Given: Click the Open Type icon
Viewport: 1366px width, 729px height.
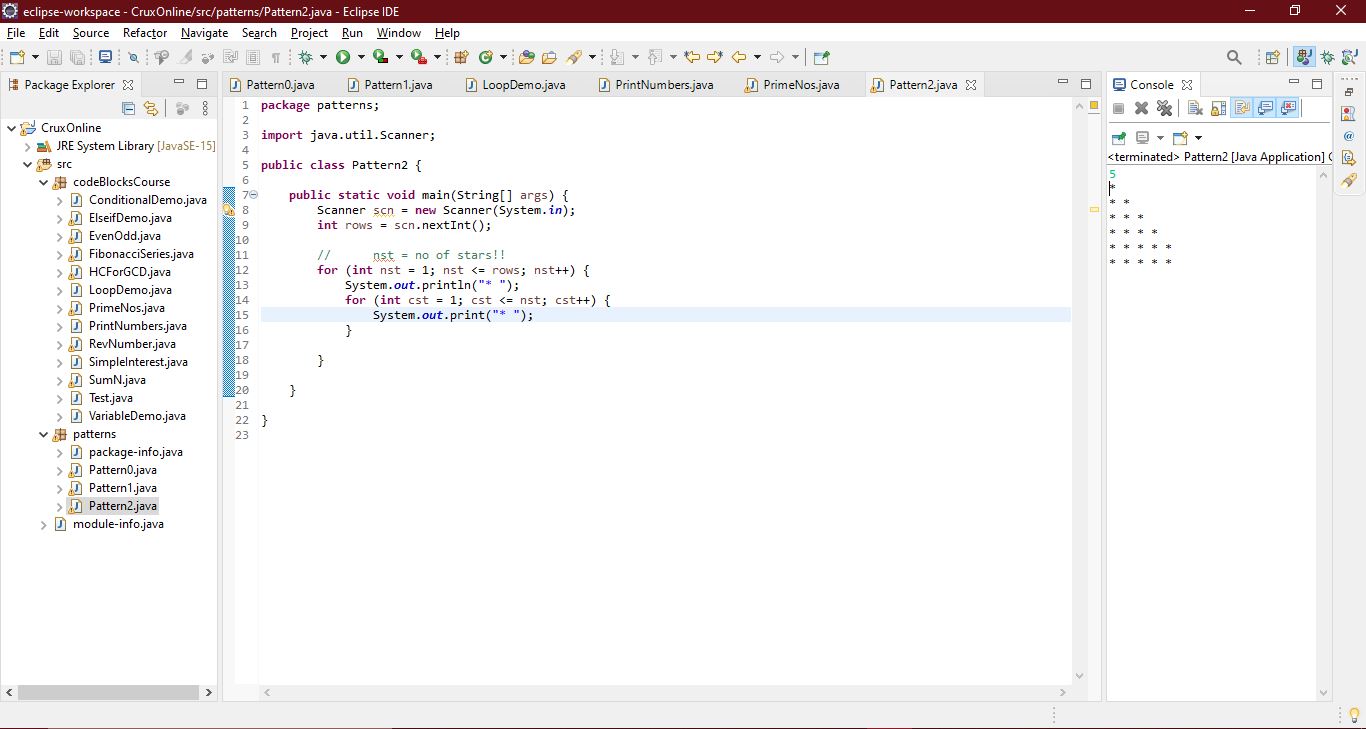Looking at the screenshot, I should click(x=526, y=57).
